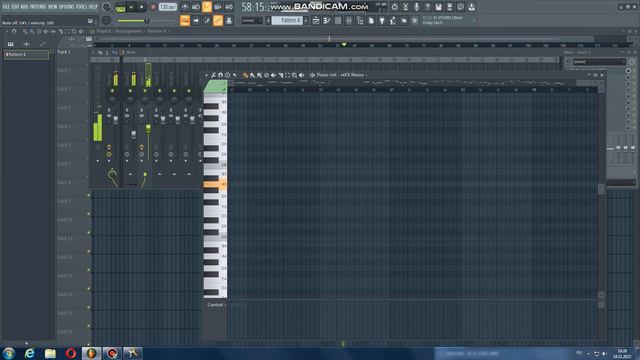Open the PATTERNS menu
The width and height of the screenshot is (640, 360).
[38, 7]
